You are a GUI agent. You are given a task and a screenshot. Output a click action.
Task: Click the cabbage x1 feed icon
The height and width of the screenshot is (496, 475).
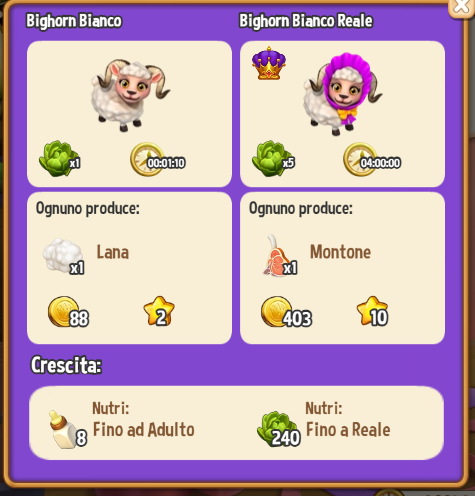[x=59, y=159]
